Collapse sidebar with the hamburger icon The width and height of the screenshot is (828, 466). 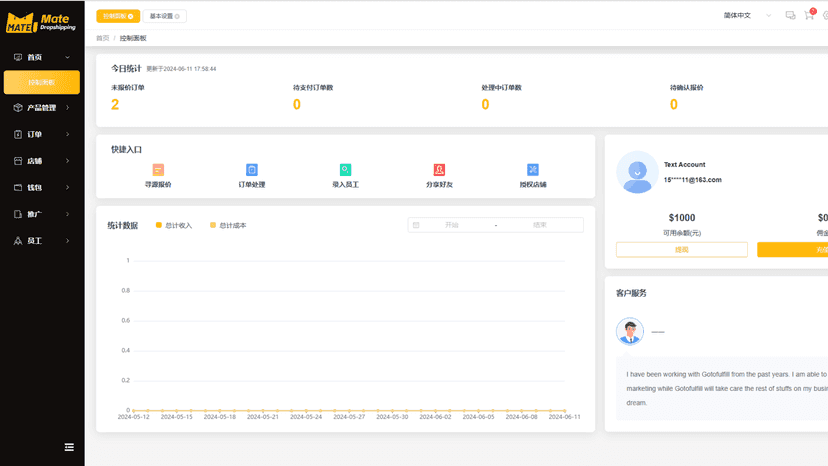(x=69, y=447)
